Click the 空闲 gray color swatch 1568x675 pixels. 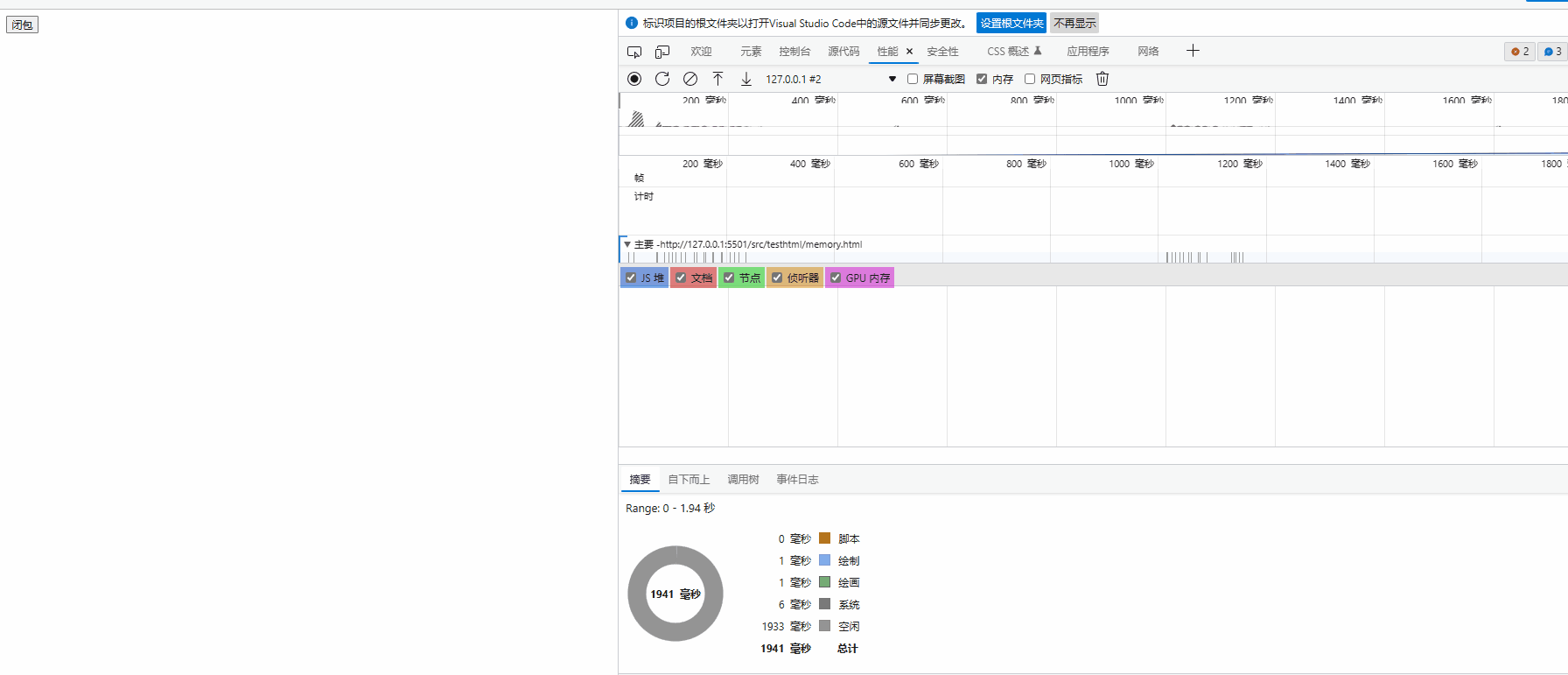coord(824,625)
